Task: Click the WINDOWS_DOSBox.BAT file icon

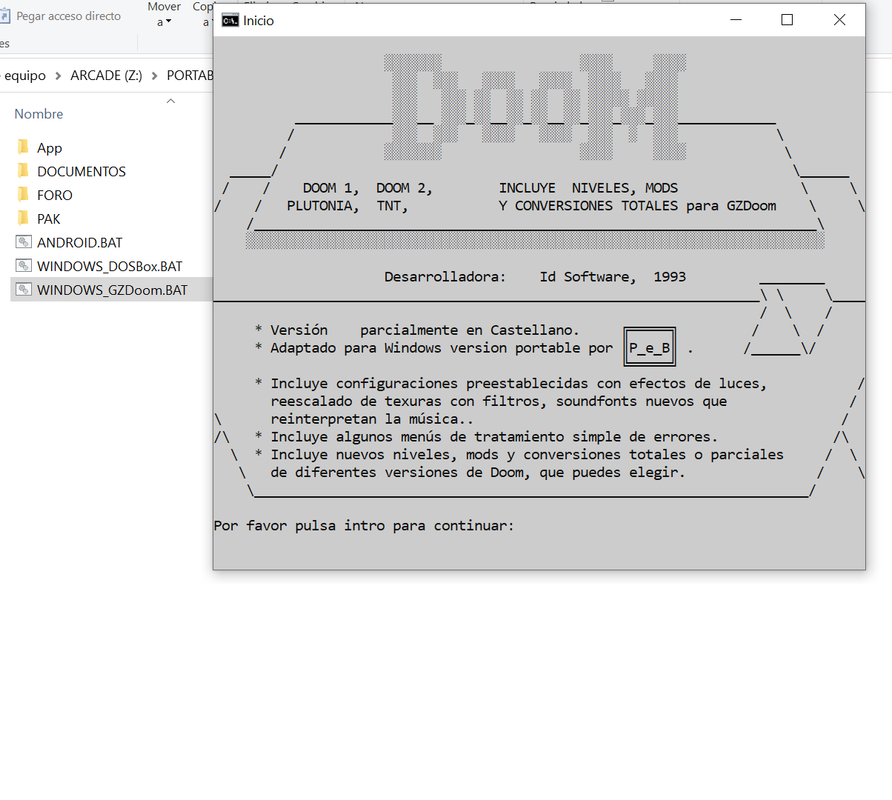Action: (23, 266)
